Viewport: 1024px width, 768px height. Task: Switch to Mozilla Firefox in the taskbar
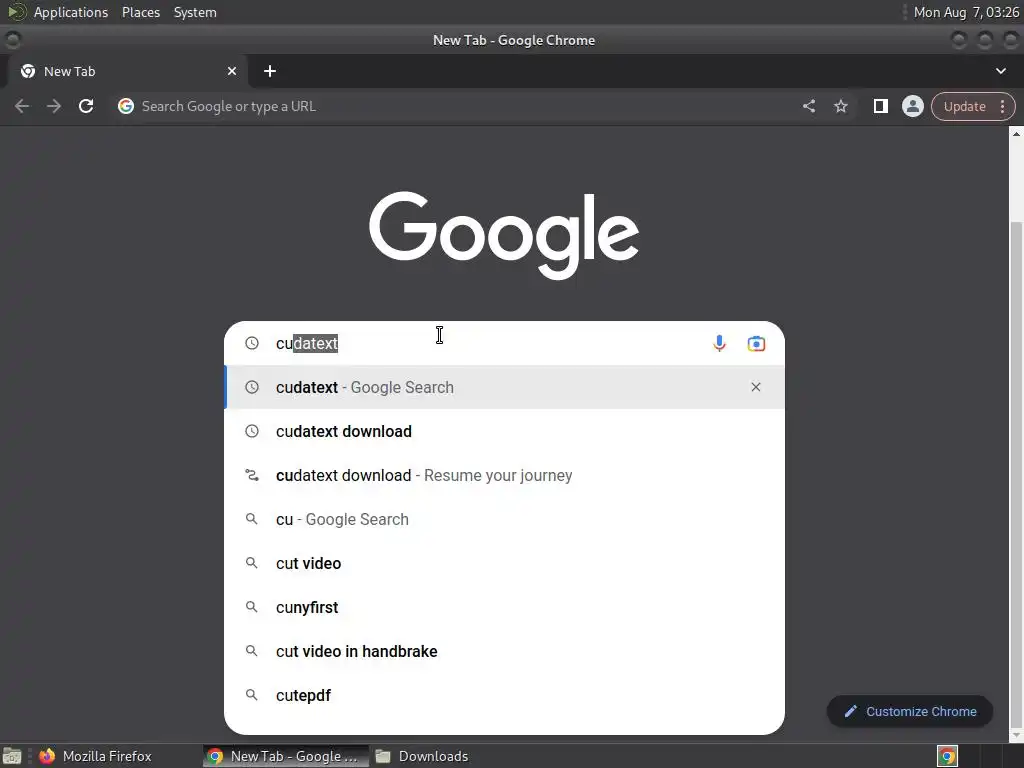pos(95,756)
